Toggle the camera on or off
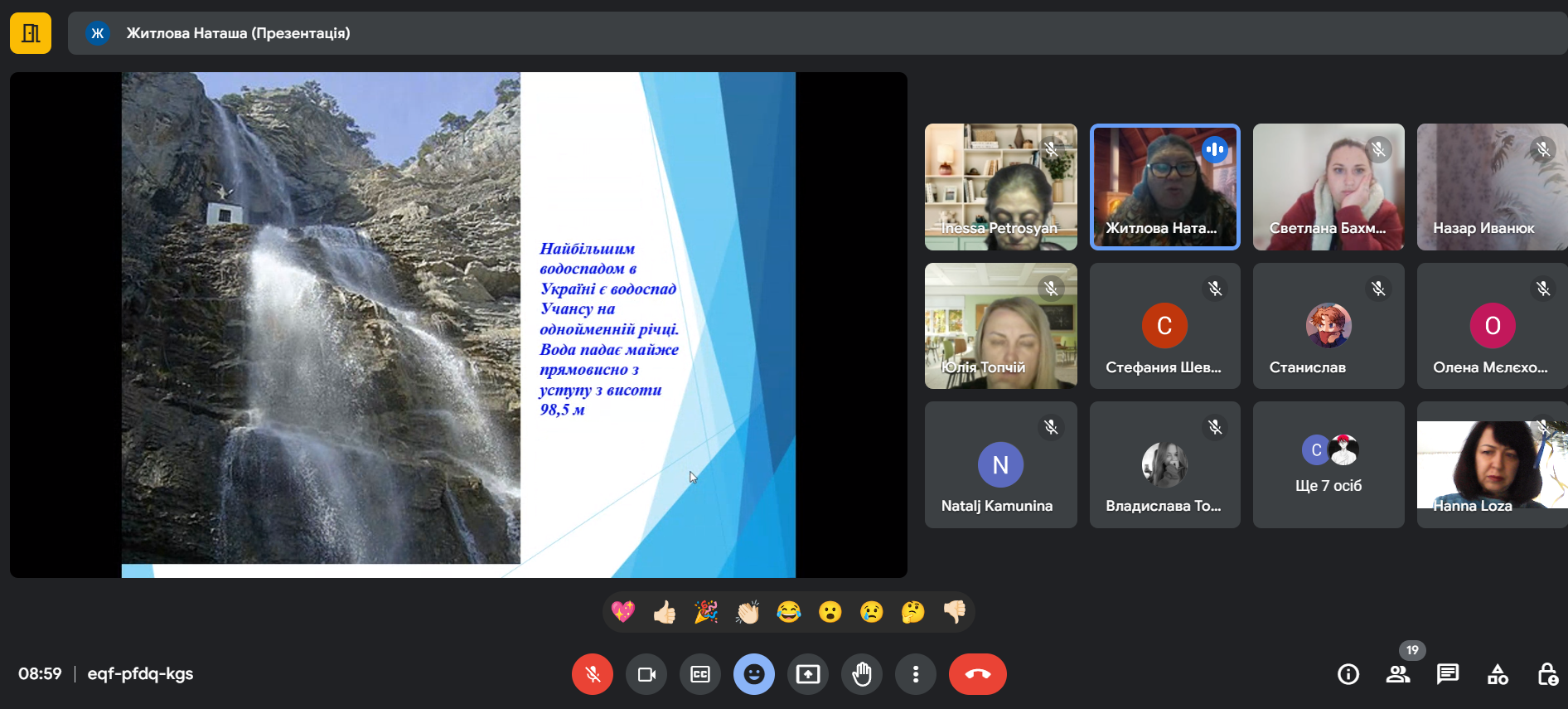Image resolution: width=1568 pixels, height=709 pixels. tap(646, 674)
